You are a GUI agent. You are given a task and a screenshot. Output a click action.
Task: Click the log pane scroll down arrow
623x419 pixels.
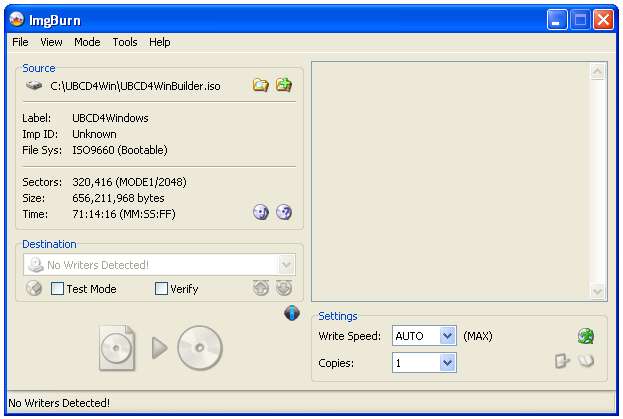click(598, 292)
